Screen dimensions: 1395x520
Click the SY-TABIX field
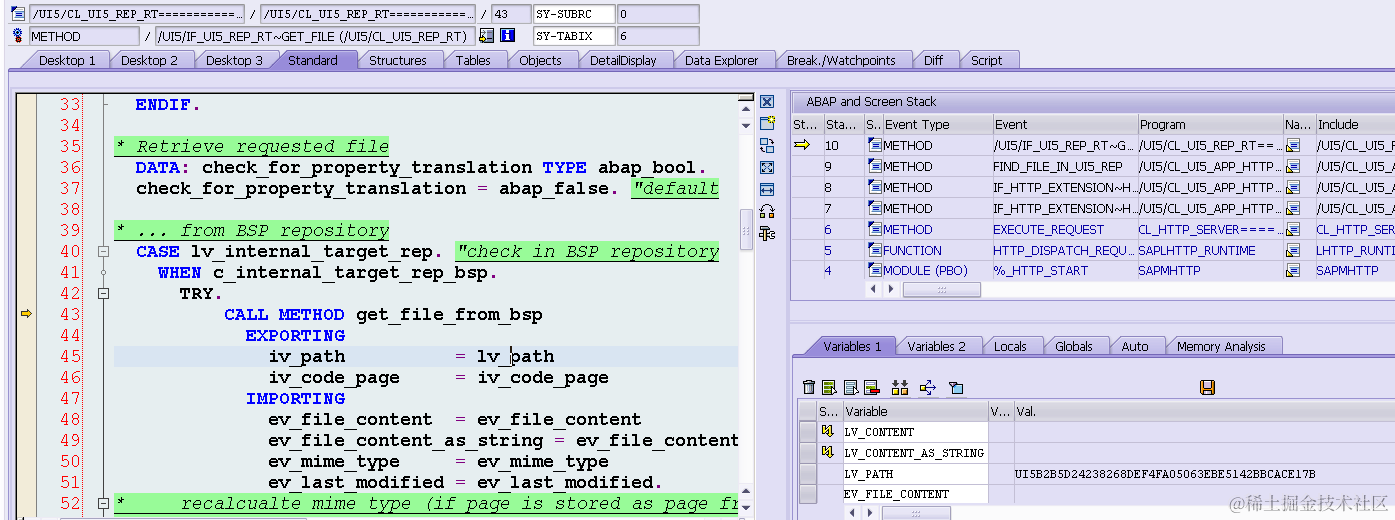573,36
